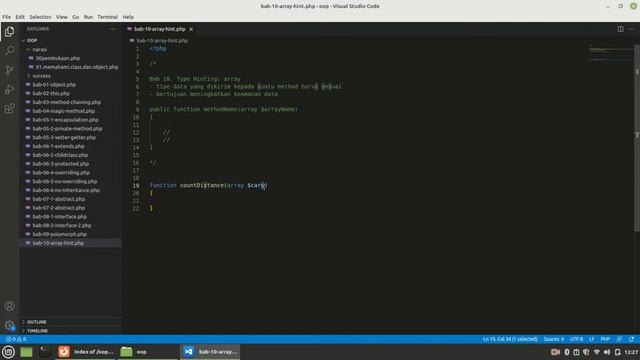Click the Bluetooth tray icon

tap(567, 352)
